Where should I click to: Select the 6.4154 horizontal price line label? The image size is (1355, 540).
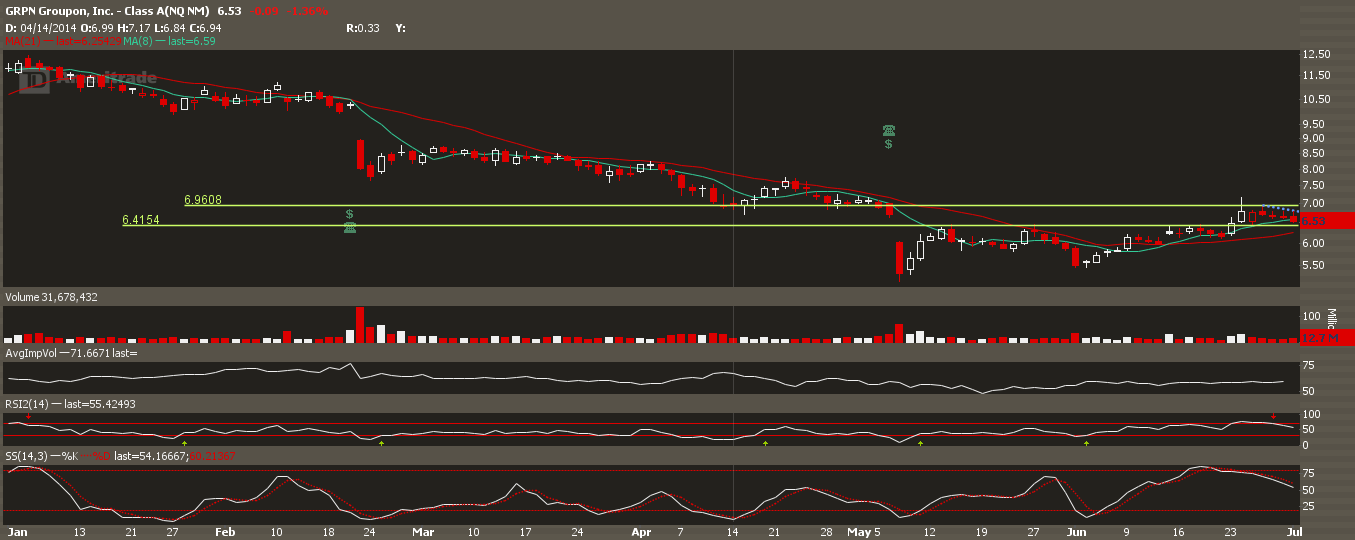141,219
